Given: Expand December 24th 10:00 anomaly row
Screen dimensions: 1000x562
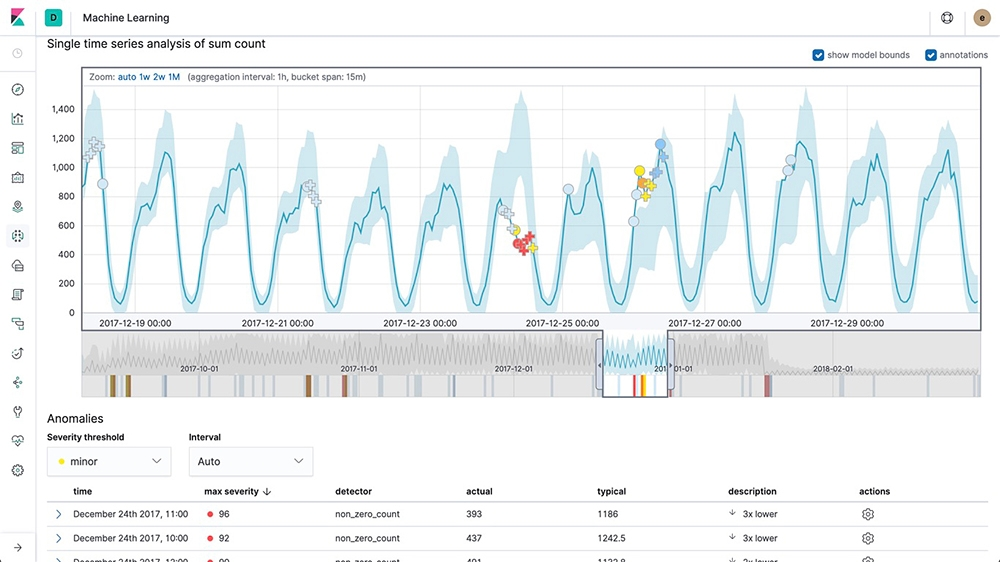Looking at the screenshot, I should (x=59, y=538).
